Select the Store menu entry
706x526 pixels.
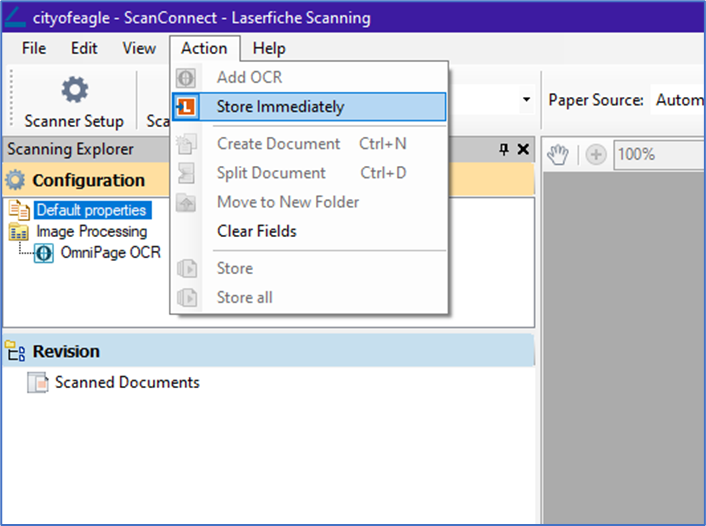pos(309,269)
